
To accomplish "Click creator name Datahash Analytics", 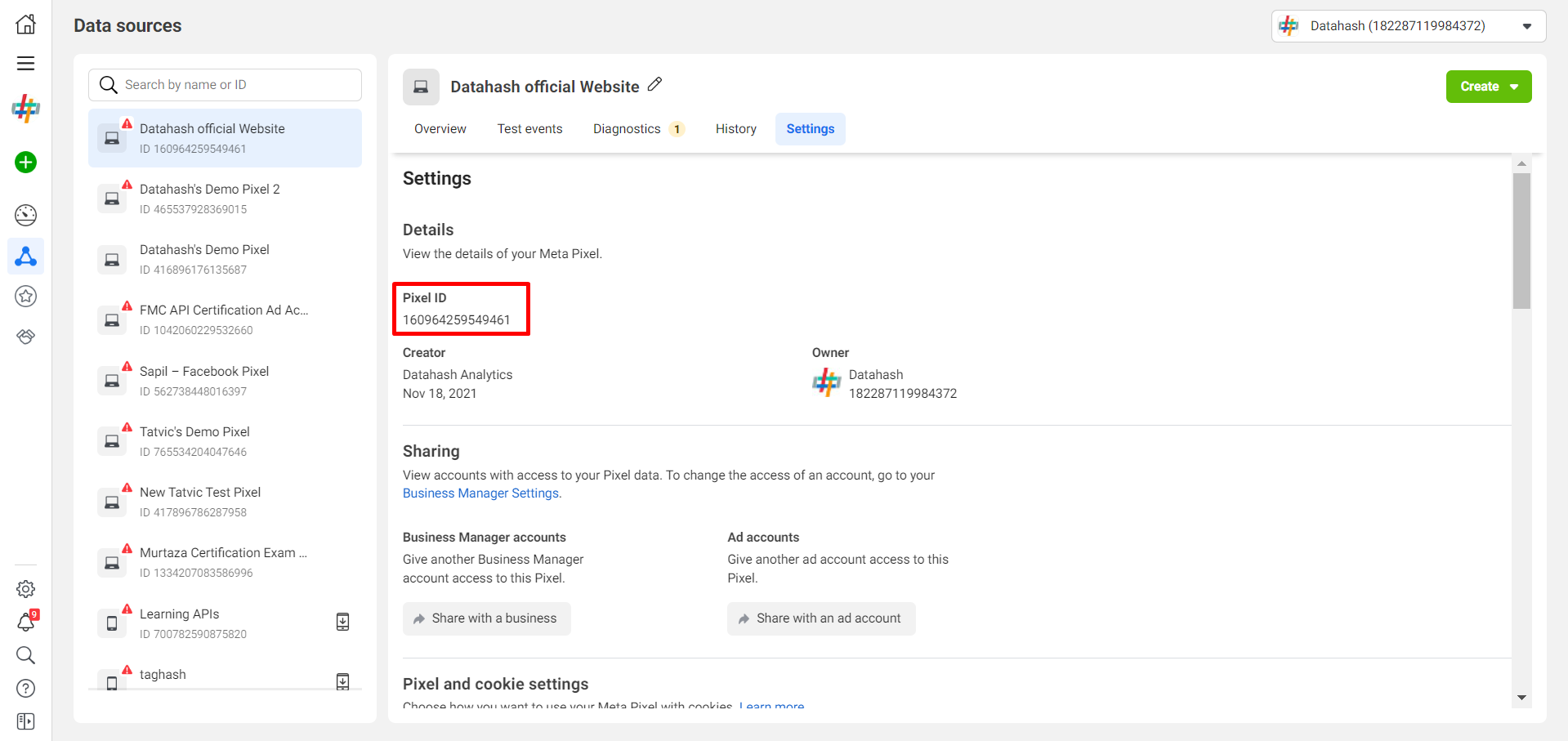I will click(458, 375).
